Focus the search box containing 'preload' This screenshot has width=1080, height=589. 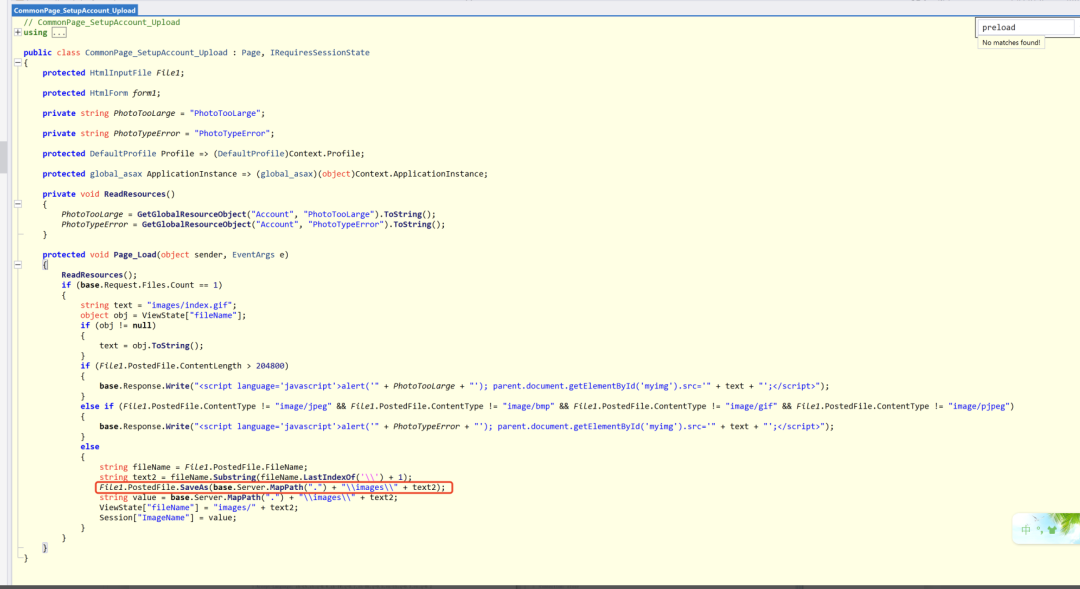(1025, 27)
